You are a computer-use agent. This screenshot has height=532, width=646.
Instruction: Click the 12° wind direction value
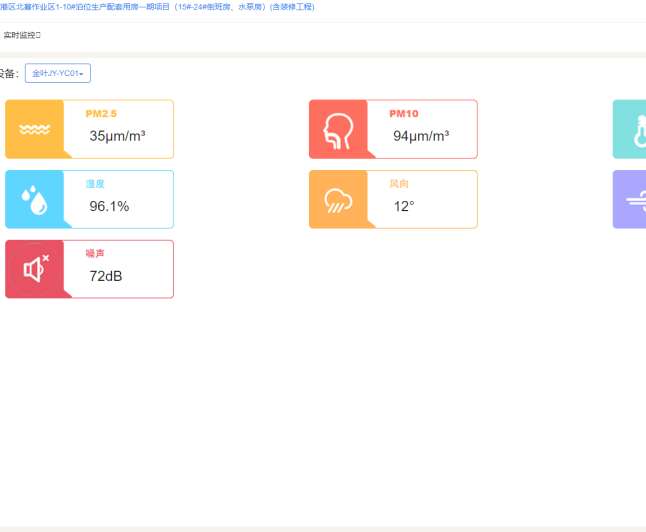pos(404,206)
